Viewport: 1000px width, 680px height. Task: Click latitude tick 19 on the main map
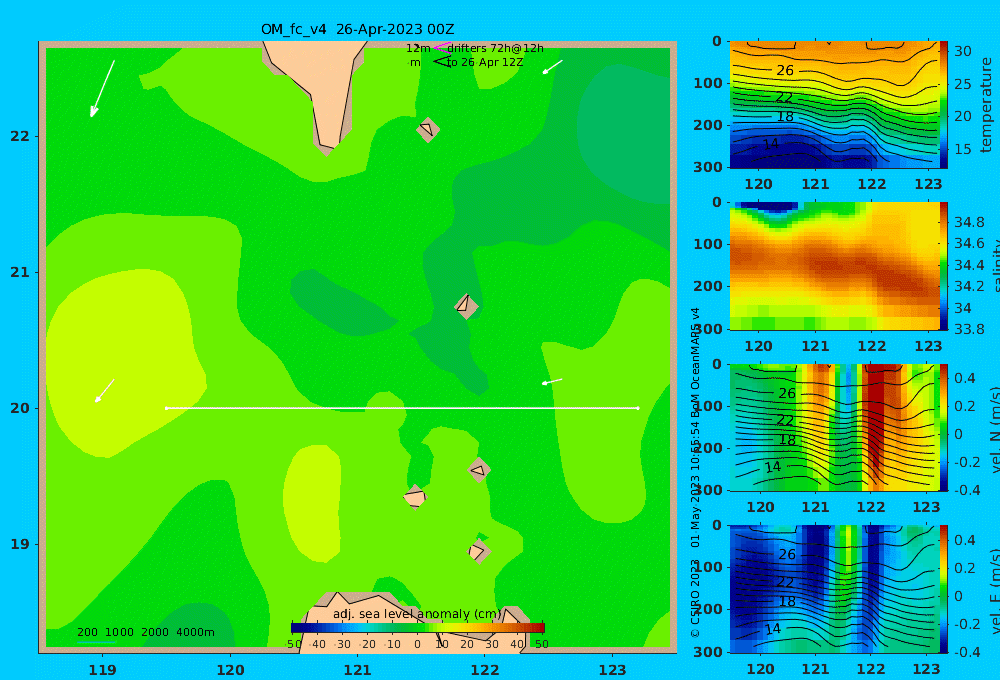coord(20,544)
